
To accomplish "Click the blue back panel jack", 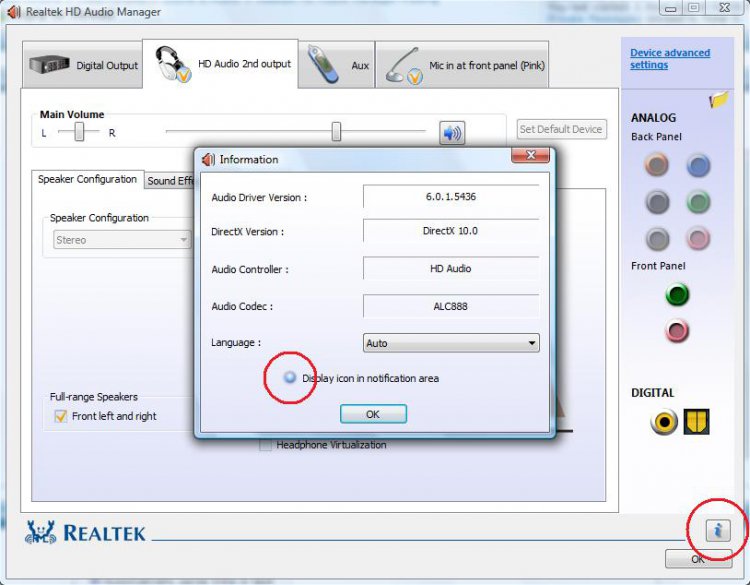I will (698, 166).
